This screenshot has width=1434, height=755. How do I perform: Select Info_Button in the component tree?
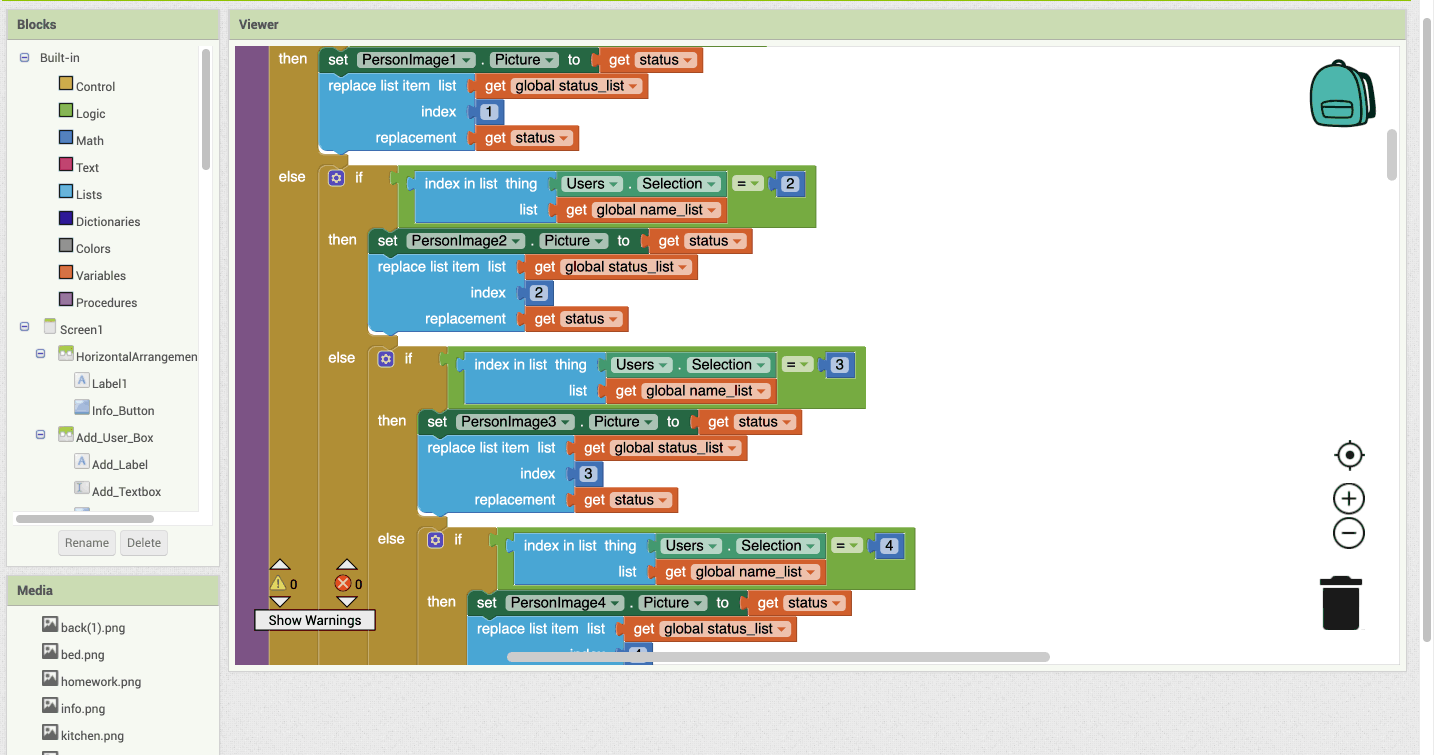[x=122, y=410]
